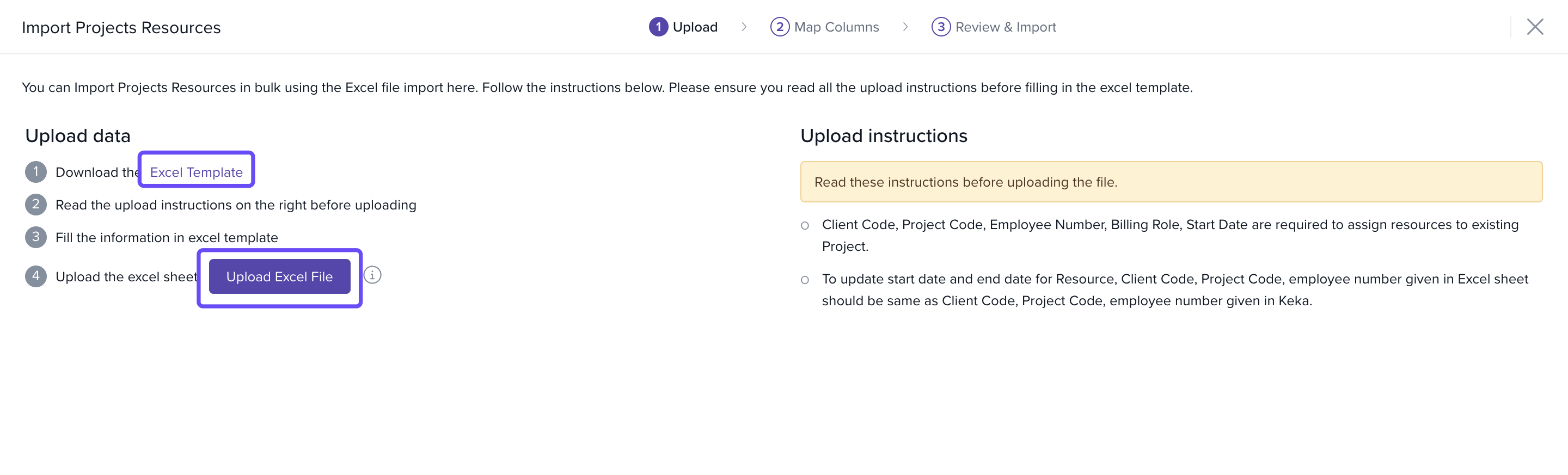Click the info icon beside Upload Excel File
The image size is (1568, 475).
pos(372,275)
